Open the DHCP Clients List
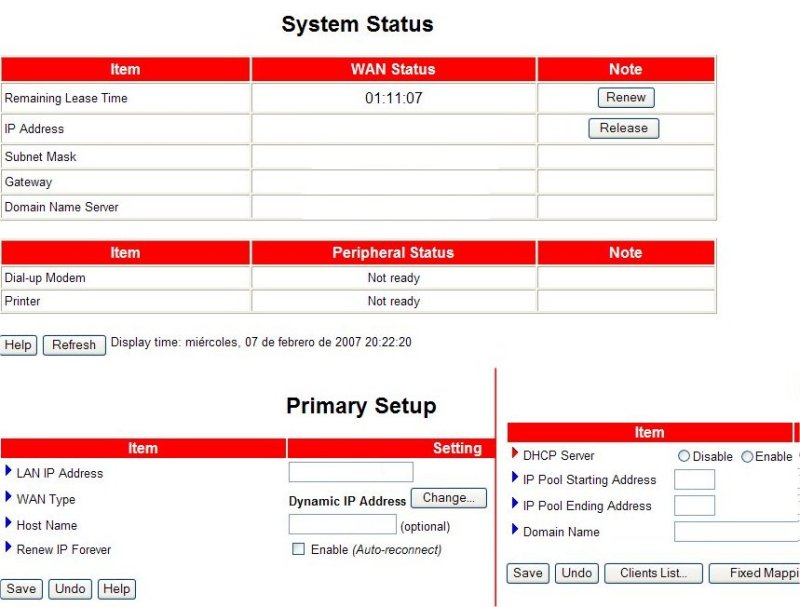The height and width of the screenshot is (607, 800). tap(653, 573)
